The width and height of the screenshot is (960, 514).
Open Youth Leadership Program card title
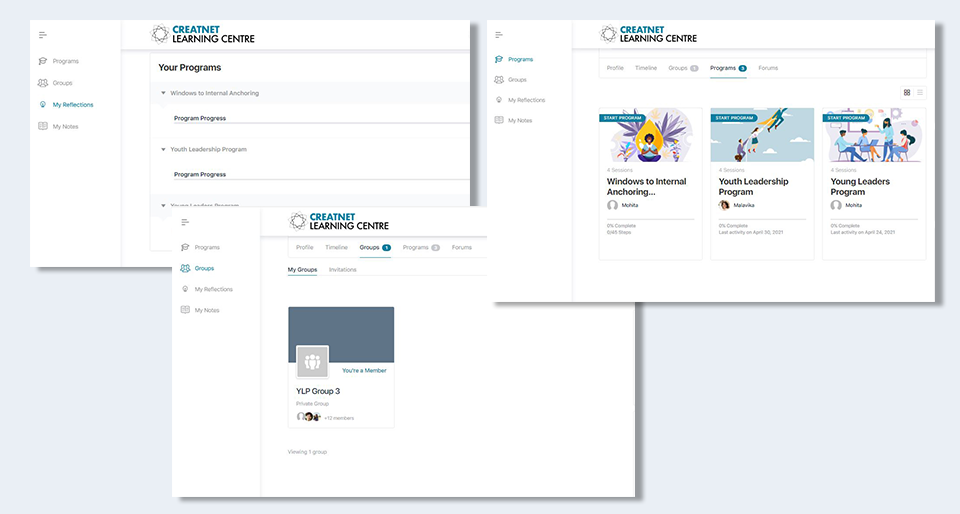tap(754, 187)
